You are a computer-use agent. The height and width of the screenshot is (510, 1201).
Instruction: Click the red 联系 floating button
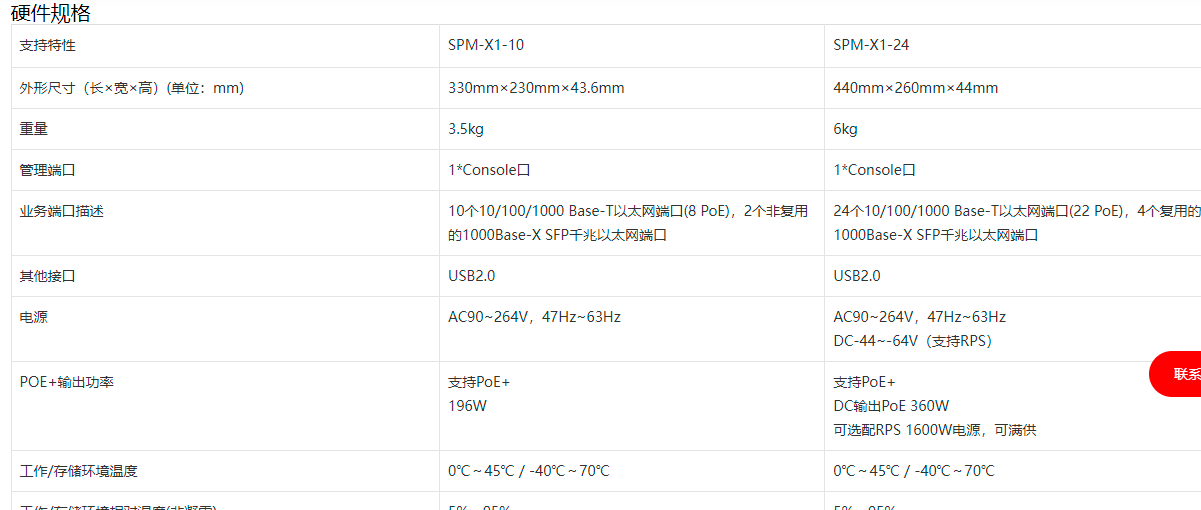[x=1180, y=374]
